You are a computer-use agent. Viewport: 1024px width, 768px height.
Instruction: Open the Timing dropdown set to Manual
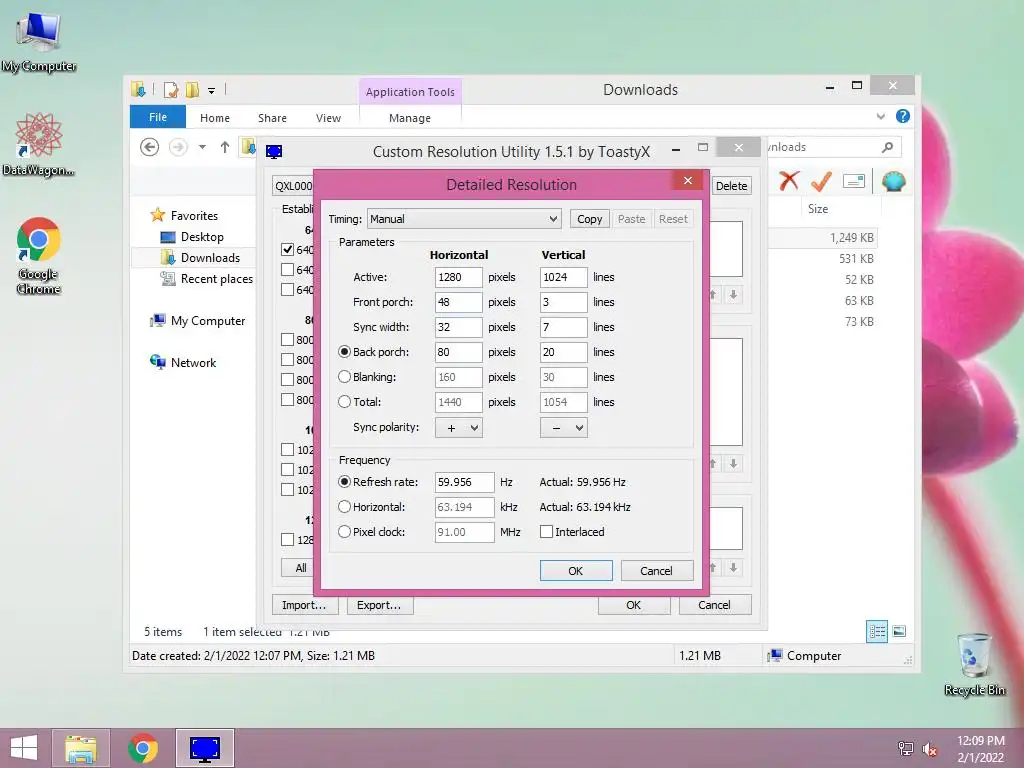tap(464, 219)
